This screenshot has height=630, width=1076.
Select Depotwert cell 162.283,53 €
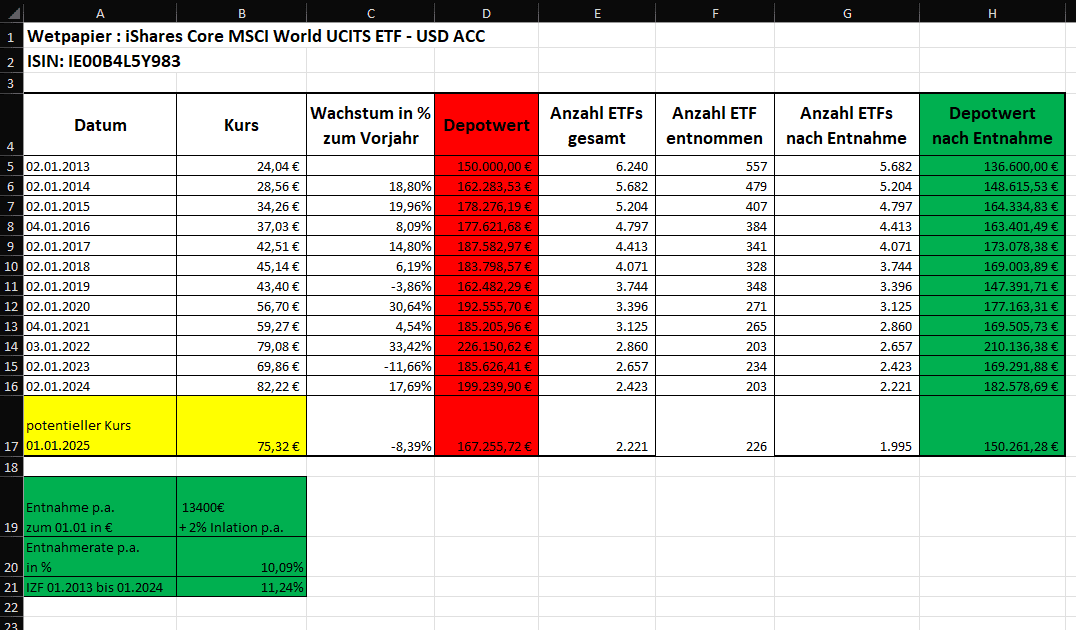[x=487, y=186]
